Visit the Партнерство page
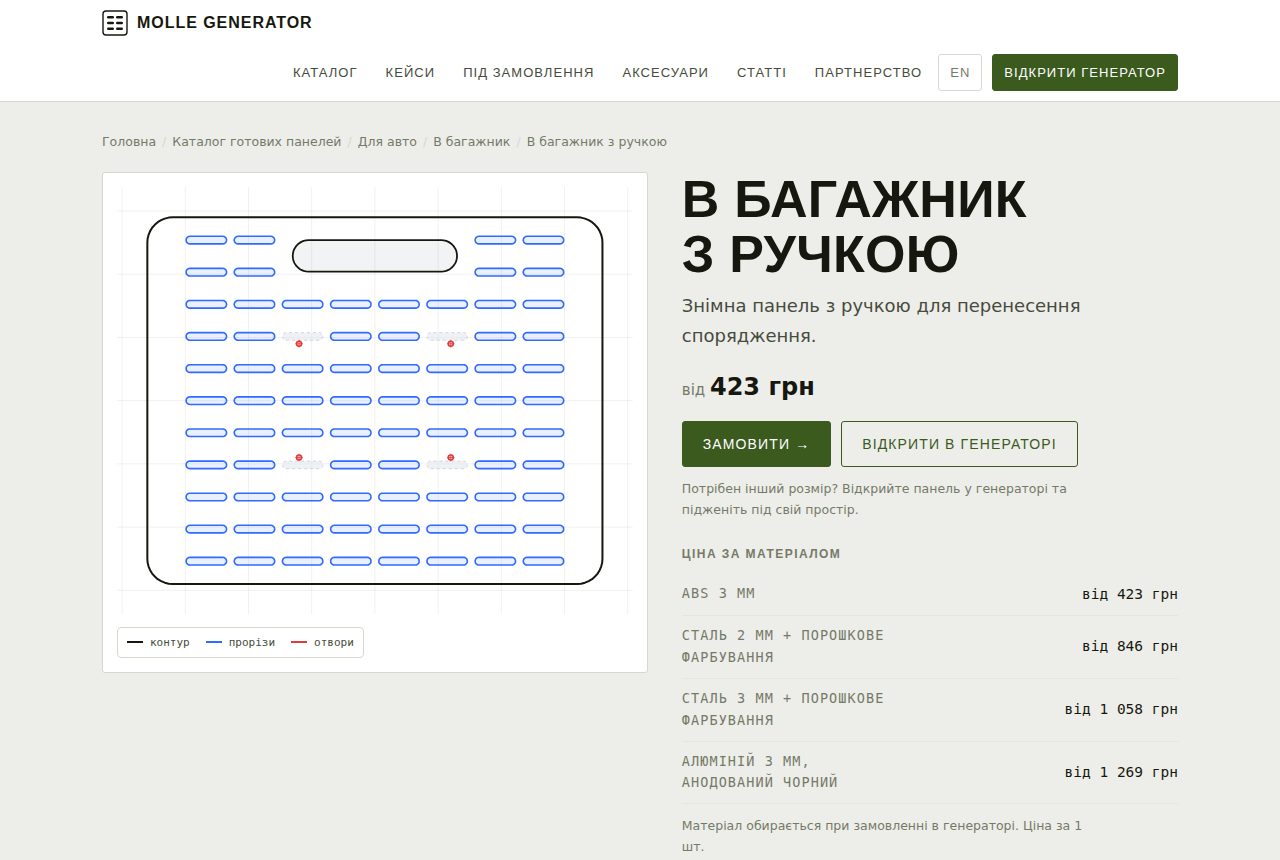 point(868,73)
